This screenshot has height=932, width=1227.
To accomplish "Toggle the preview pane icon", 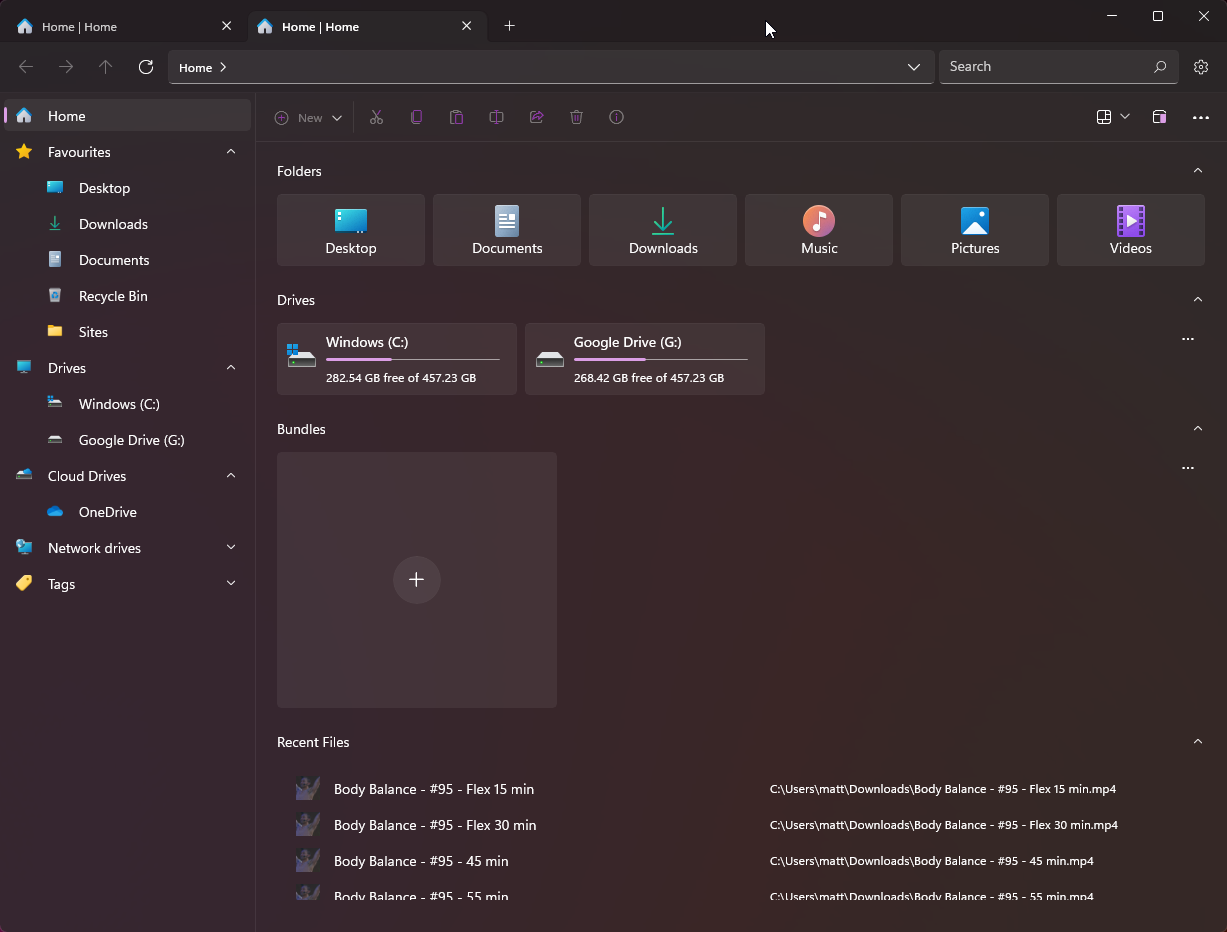I will [1159, 117].
